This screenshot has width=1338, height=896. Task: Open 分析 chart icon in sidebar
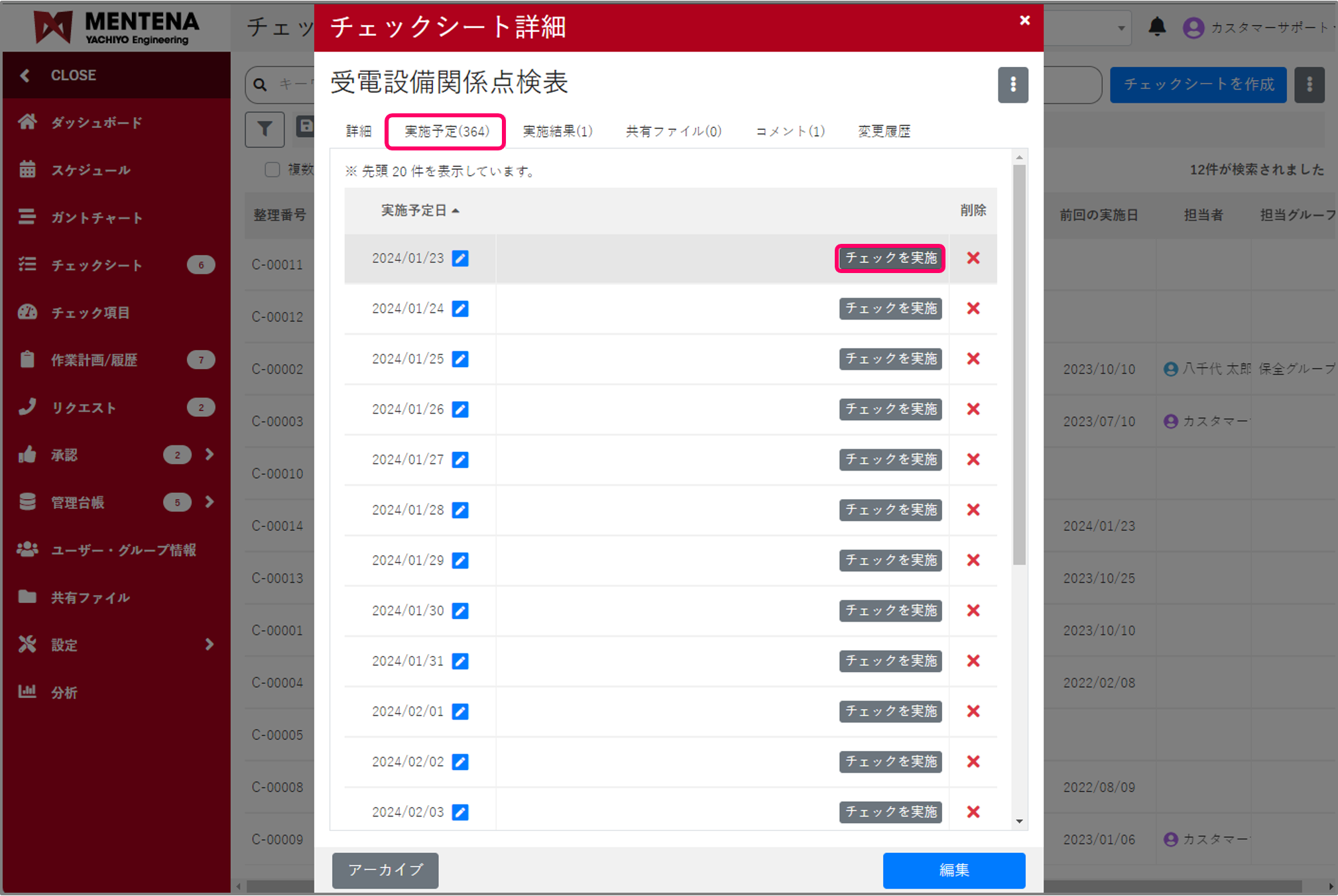(27, 692)
